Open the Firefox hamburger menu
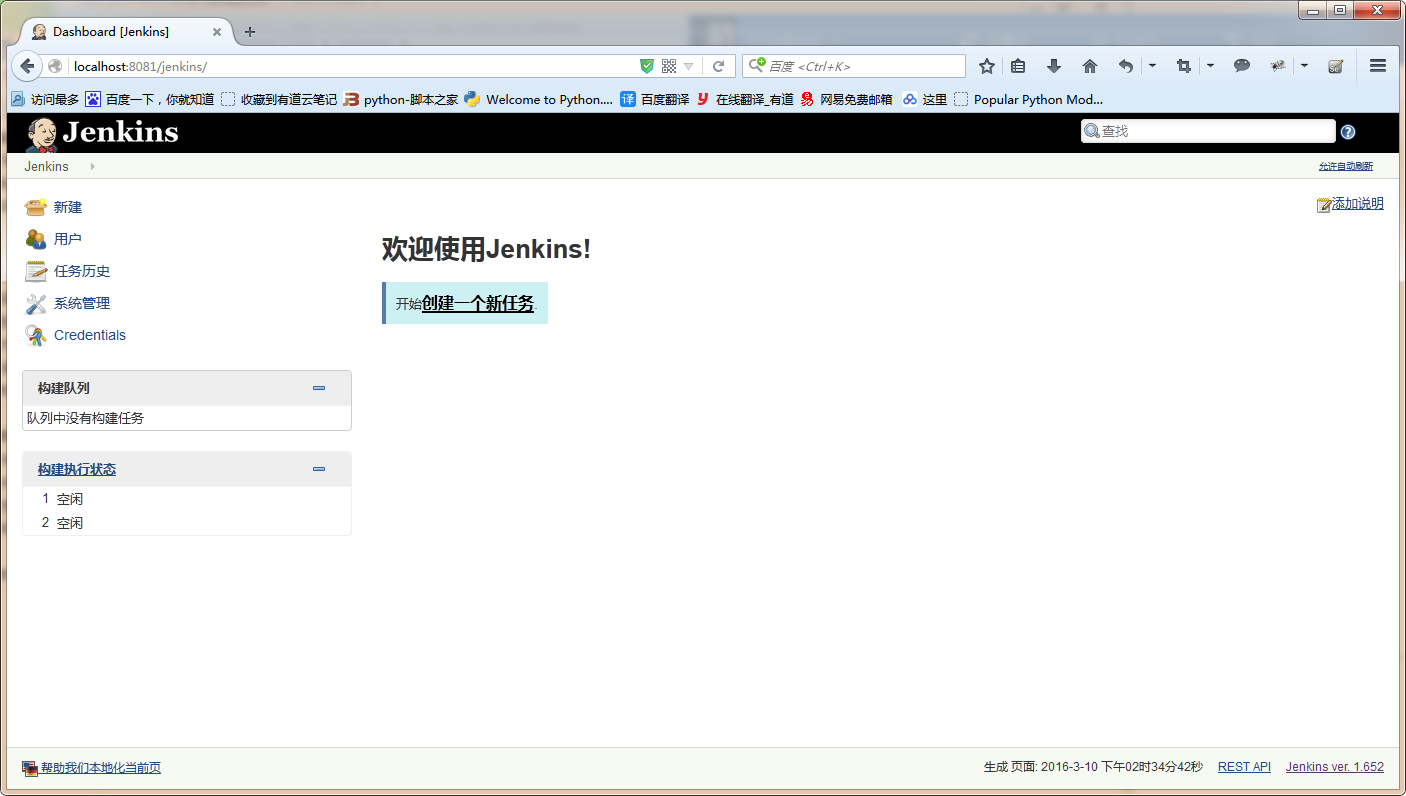The image size is (1406, 796). pos(1378,66)
